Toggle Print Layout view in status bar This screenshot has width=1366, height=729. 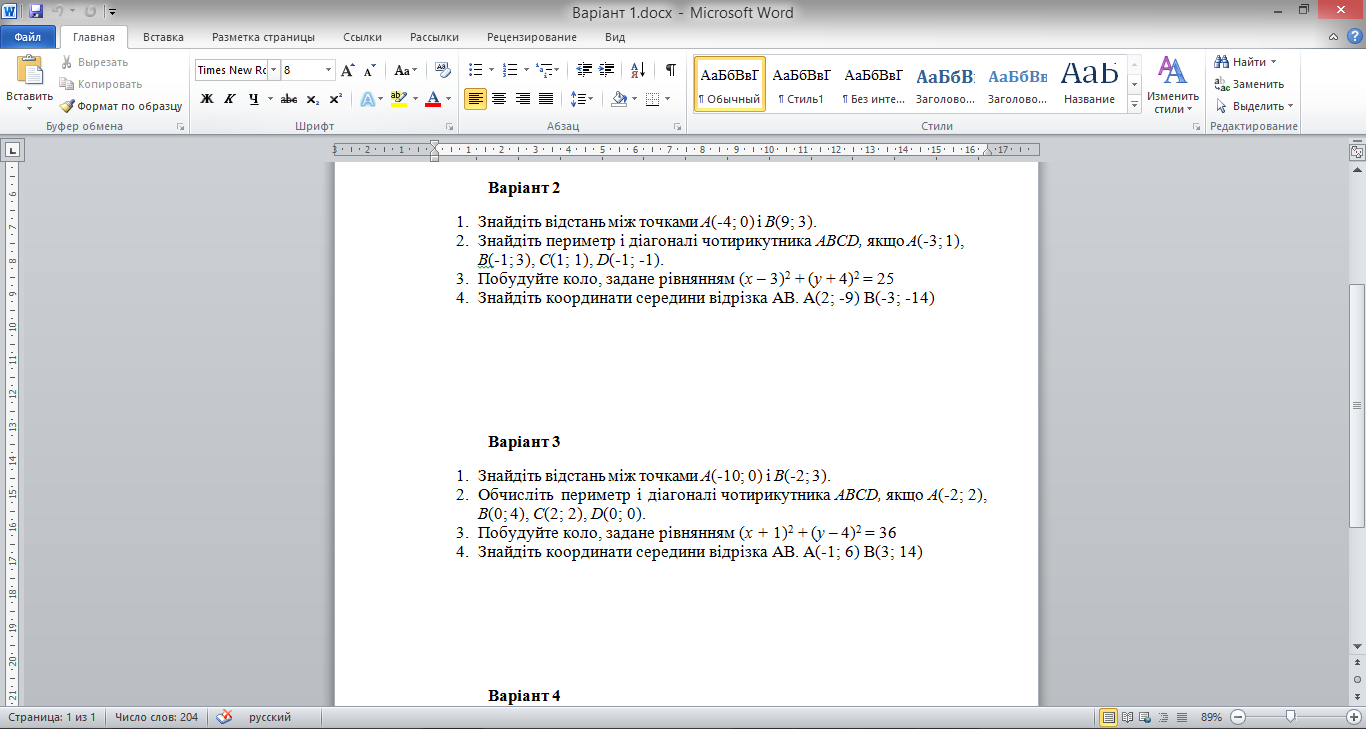(1109, 717)
